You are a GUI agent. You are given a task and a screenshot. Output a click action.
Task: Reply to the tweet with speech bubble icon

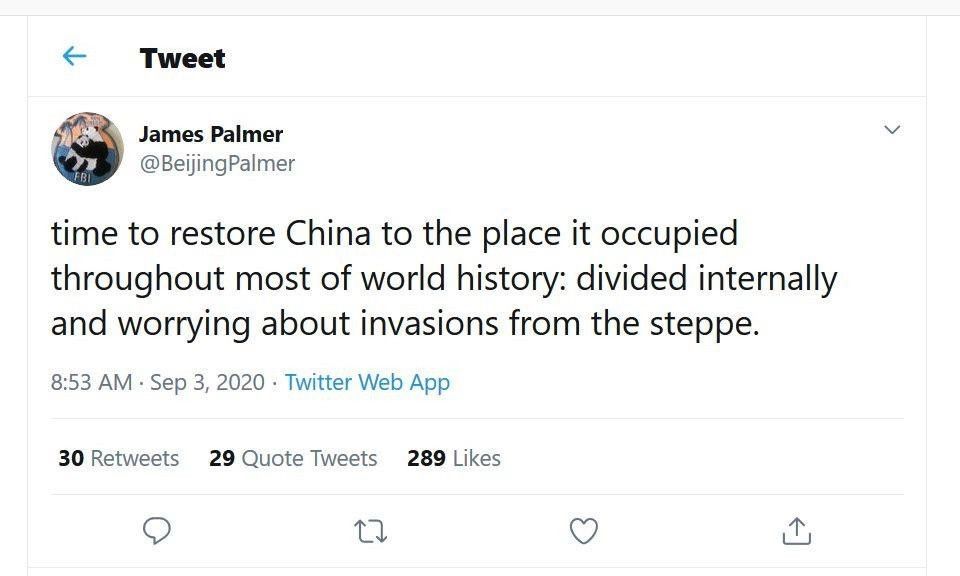tap(156, 530)
